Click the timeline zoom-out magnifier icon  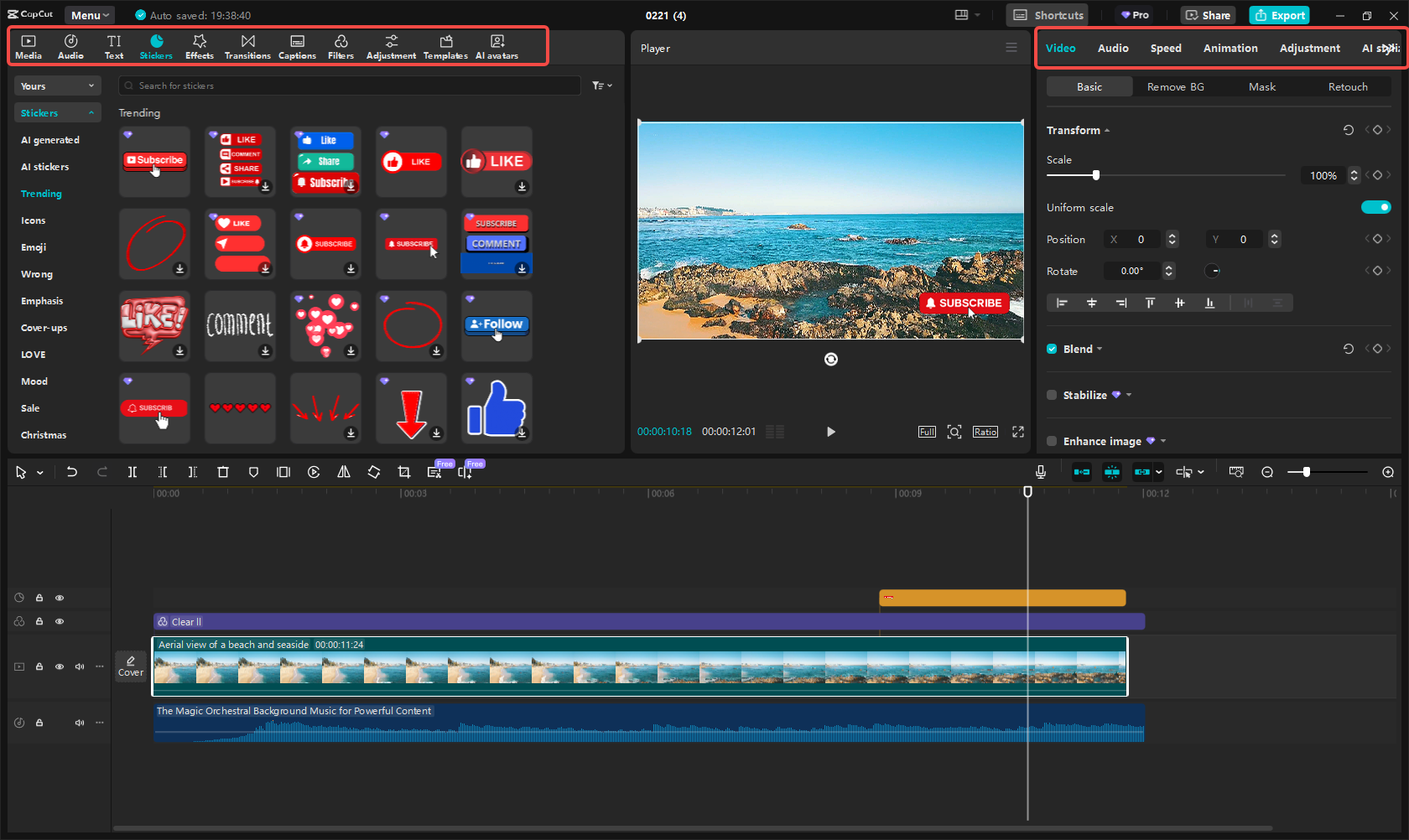[1267, 472]
